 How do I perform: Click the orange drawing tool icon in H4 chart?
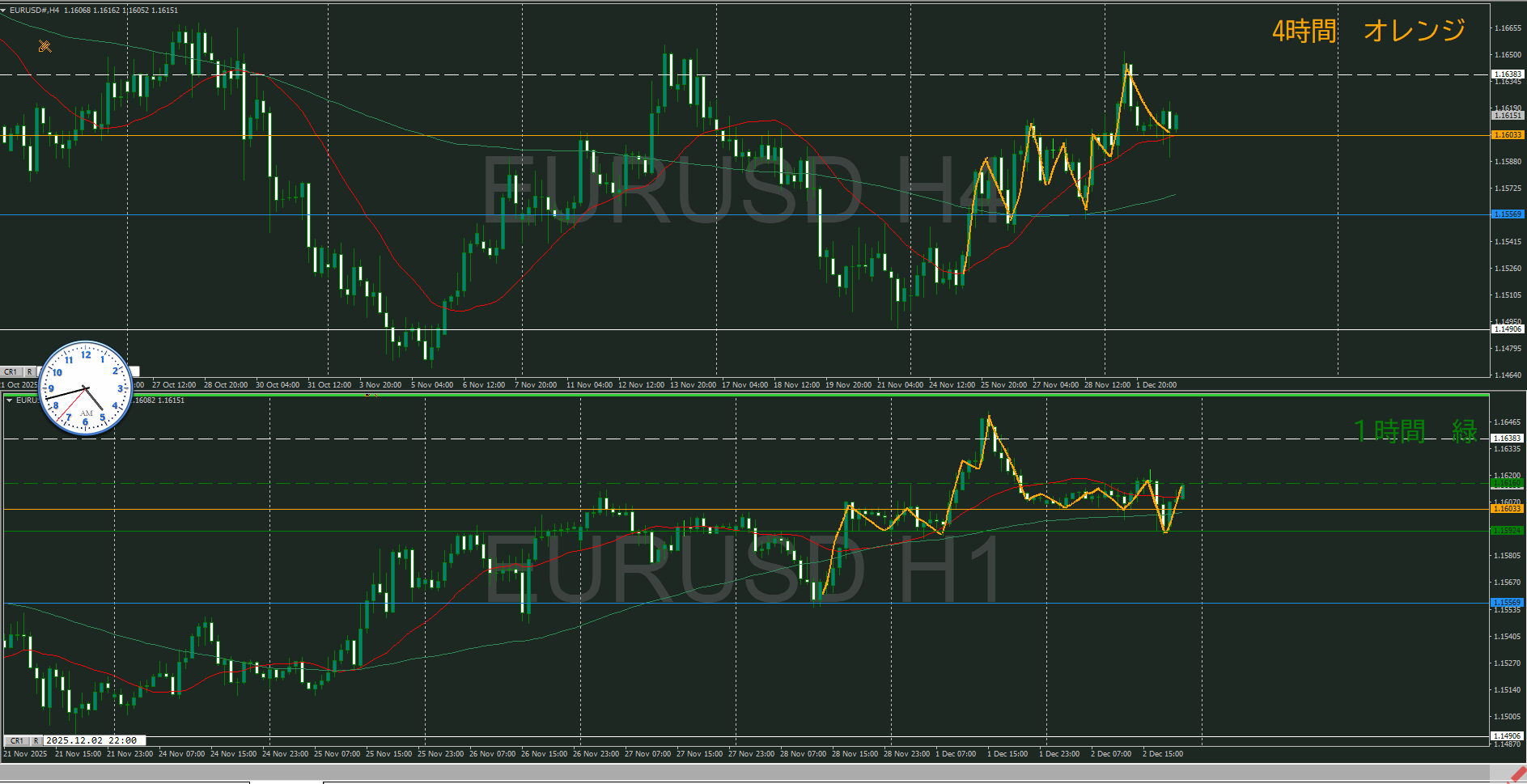[x=45, y=46]
